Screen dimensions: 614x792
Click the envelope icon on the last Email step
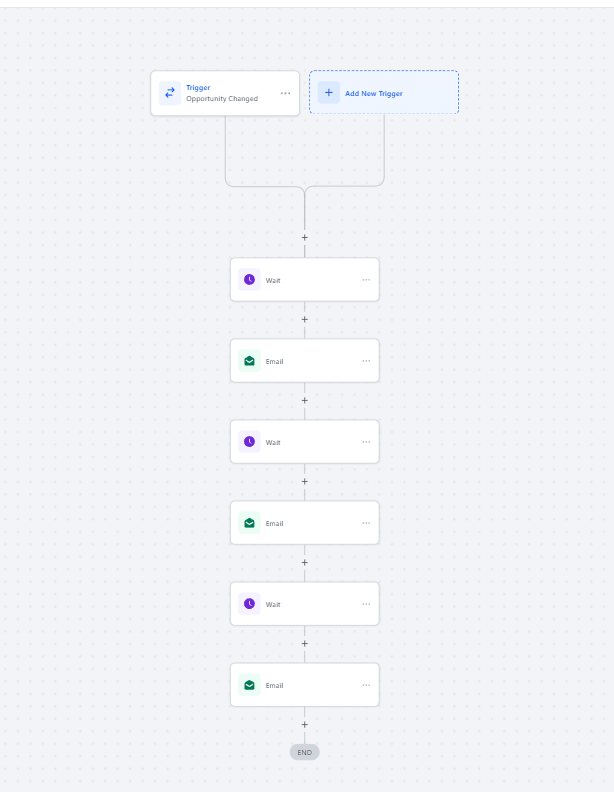tap(249, 685)
